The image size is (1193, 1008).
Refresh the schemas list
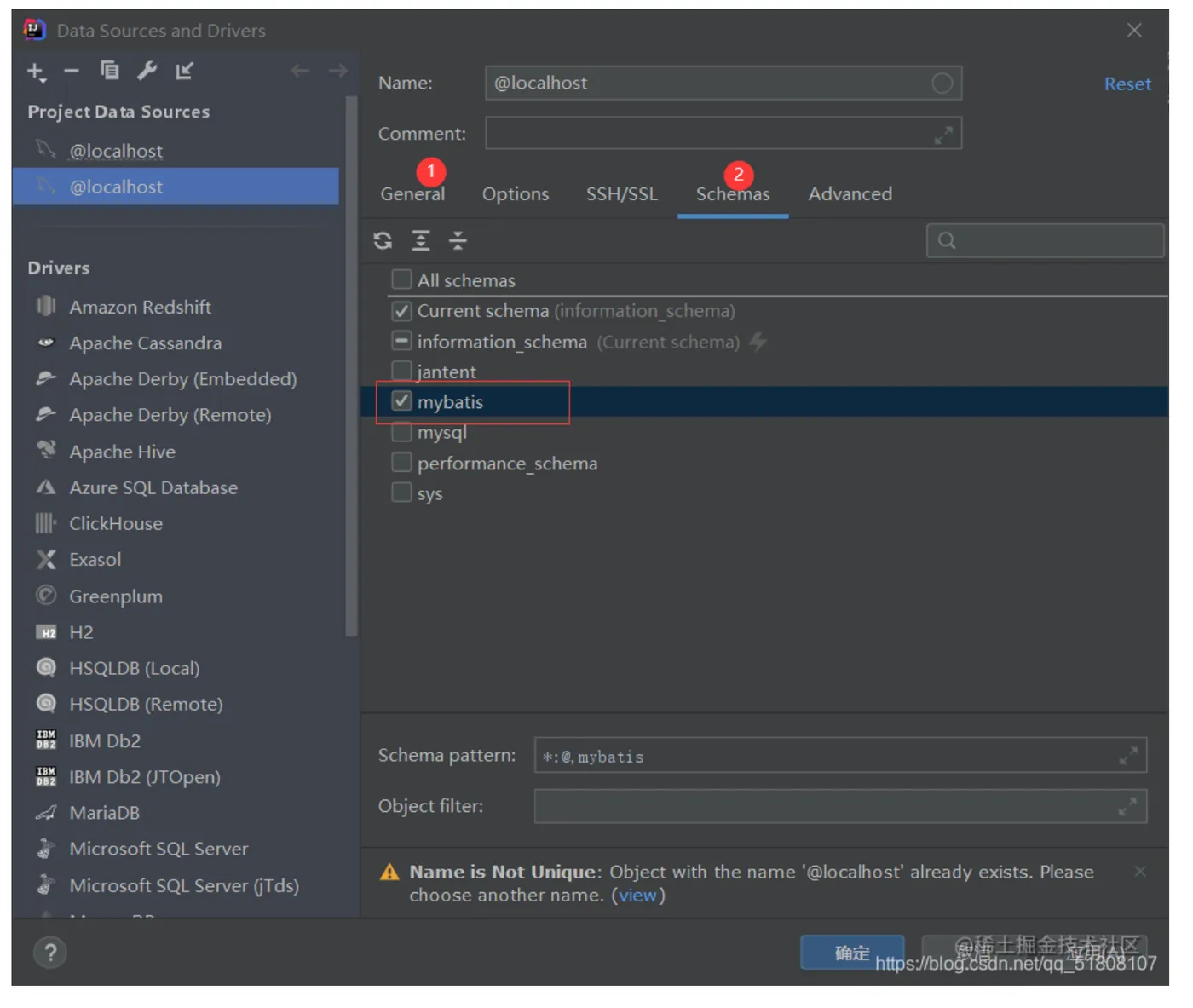[383, 241]
